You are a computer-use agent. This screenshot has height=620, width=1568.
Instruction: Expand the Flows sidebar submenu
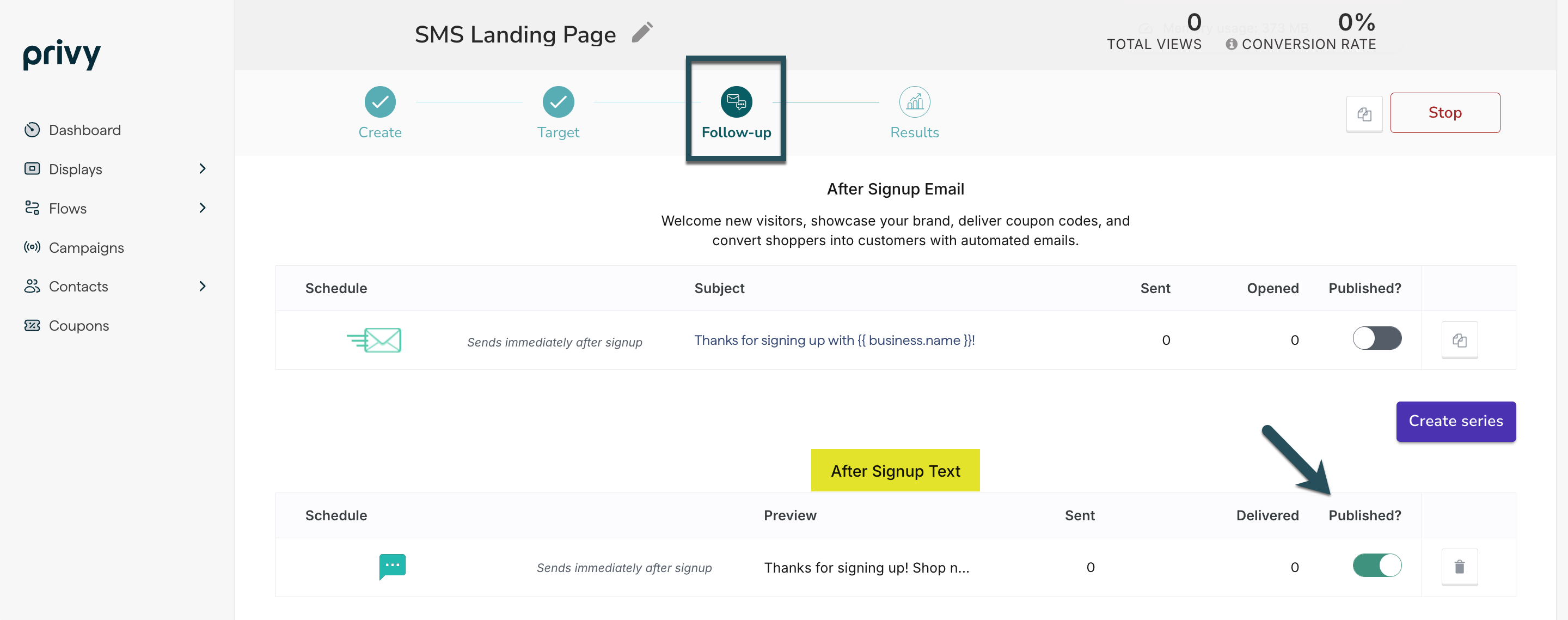[203, 208]
